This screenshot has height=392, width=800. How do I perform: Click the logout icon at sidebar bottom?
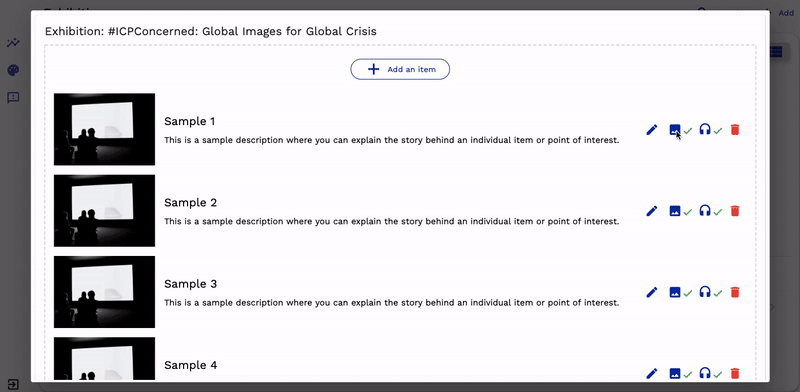click(13, 384)
